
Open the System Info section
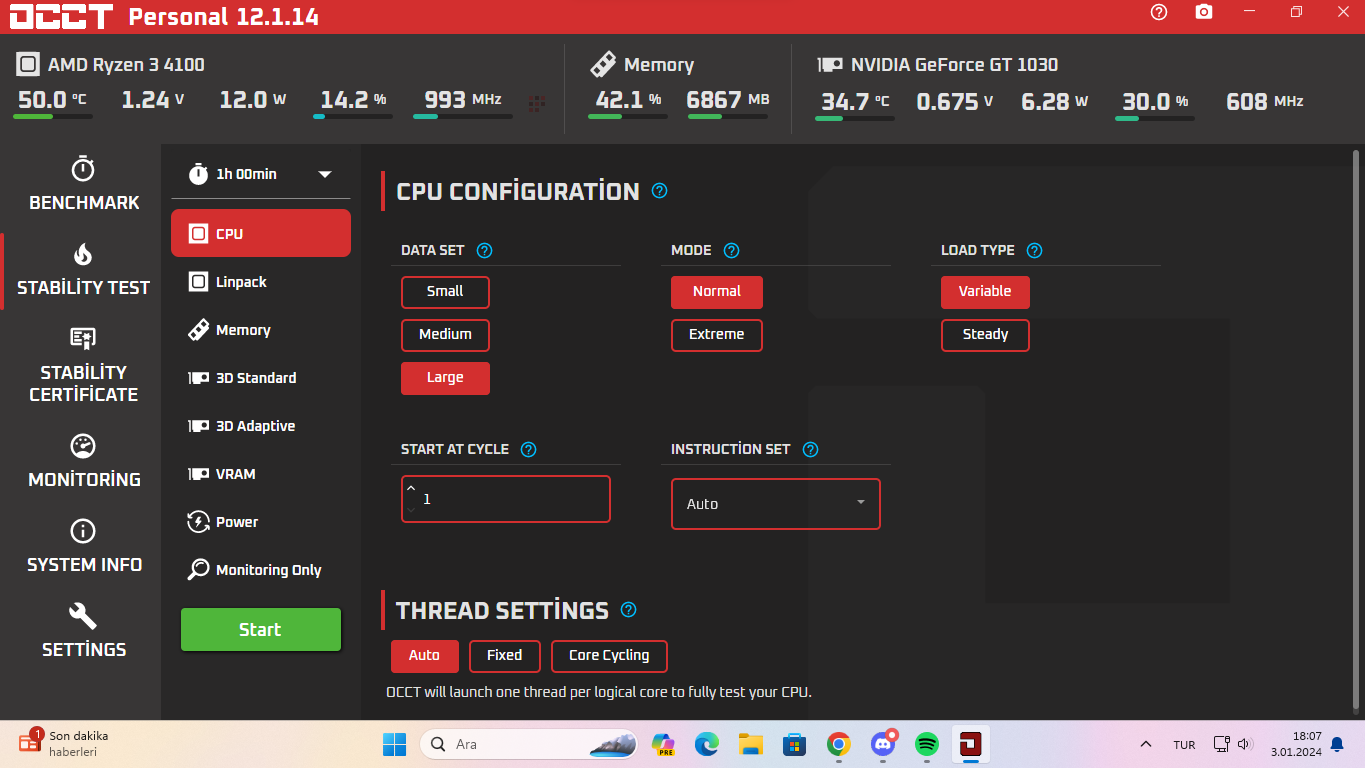[84, 546]
